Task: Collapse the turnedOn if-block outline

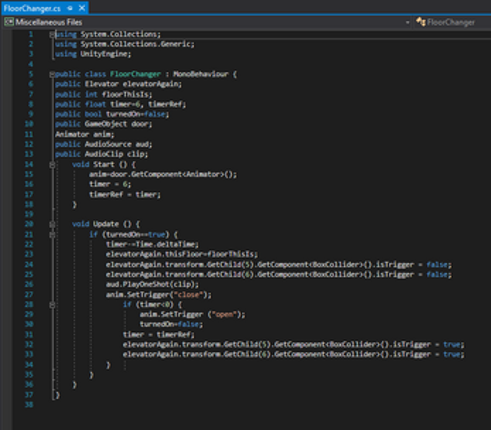Action: (52, 235)
